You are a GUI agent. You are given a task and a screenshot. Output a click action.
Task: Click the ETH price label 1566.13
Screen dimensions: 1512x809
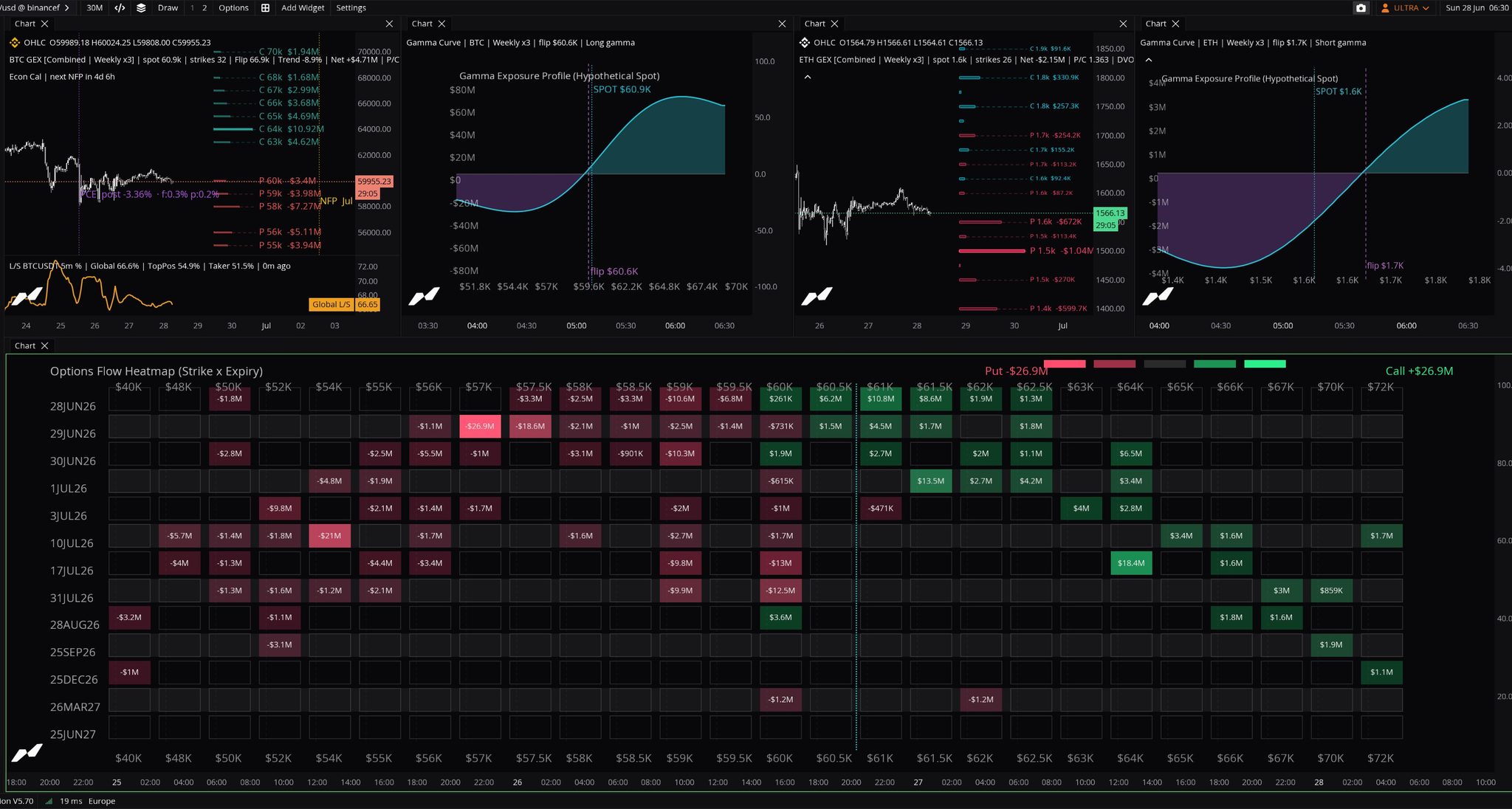(1110, 213)
